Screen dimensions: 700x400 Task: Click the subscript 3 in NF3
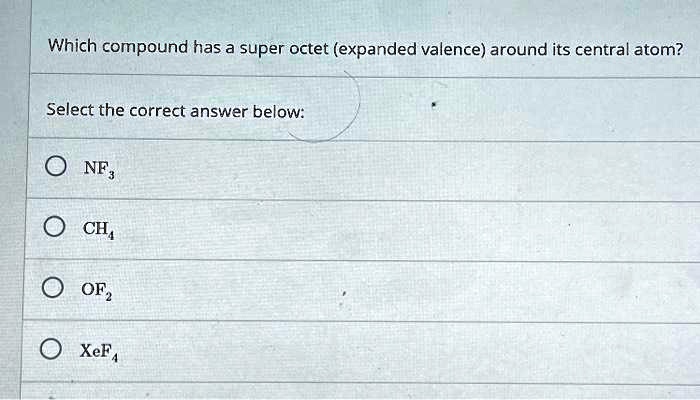(113, 173)
